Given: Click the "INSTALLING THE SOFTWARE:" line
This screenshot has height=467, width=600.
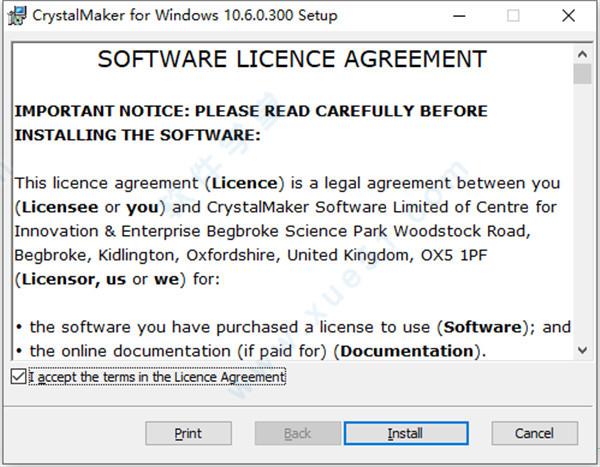Looking at the screenshot, I should pyautogui.click(x=138, y=135).
